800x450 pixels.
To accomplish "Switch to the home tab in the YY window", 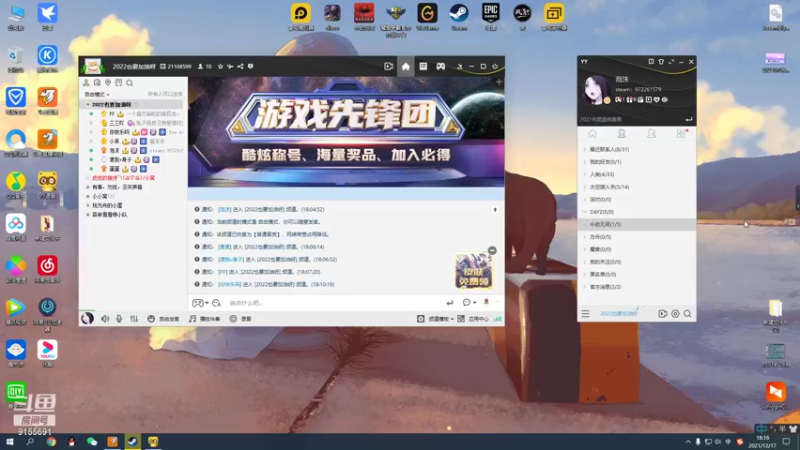I will click(x=592, y=134).
